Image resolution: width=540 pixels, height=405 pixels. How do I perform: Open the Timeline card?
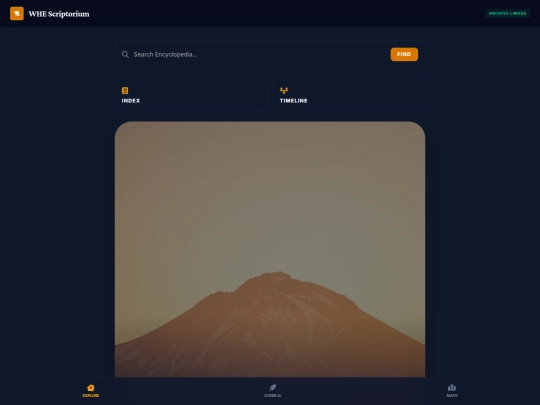(349, 95)
